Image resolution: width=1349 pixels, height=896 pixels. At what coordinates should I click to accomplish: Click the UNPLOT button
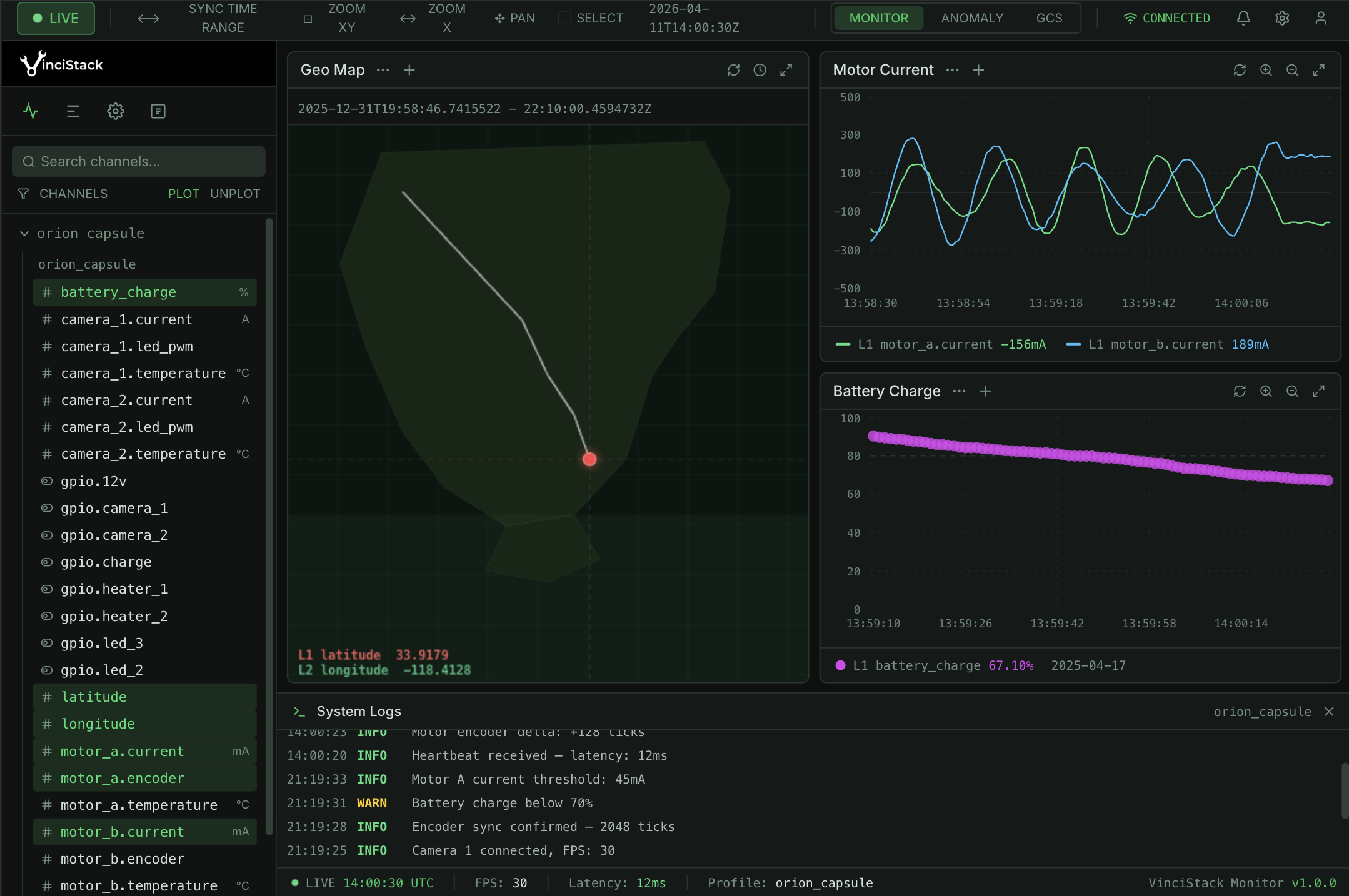tap(235, 194)
